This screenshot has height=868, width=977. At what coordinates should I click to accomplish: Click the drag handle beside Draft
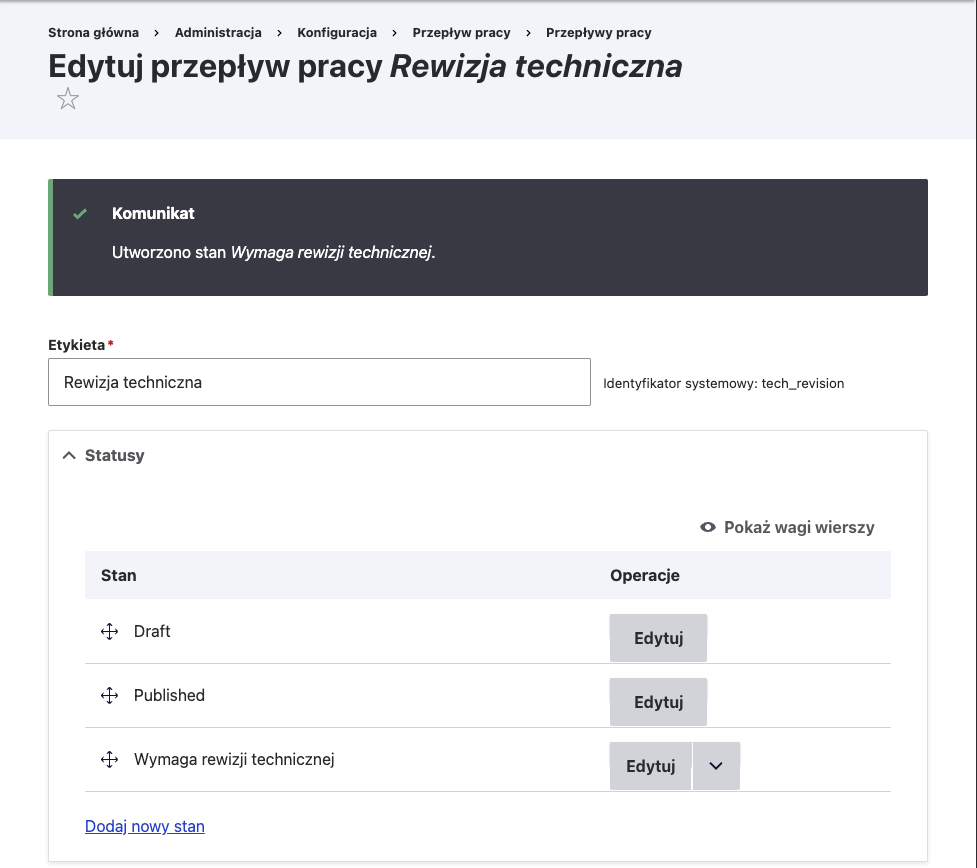(x=109, y=631)
